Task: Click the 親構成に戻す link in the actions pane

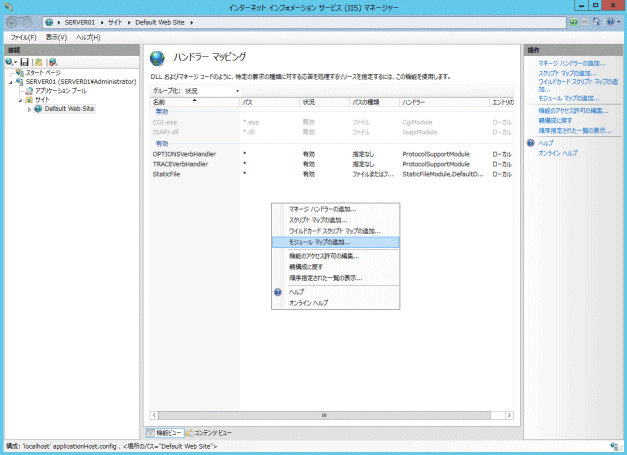Action: point(555,120)
